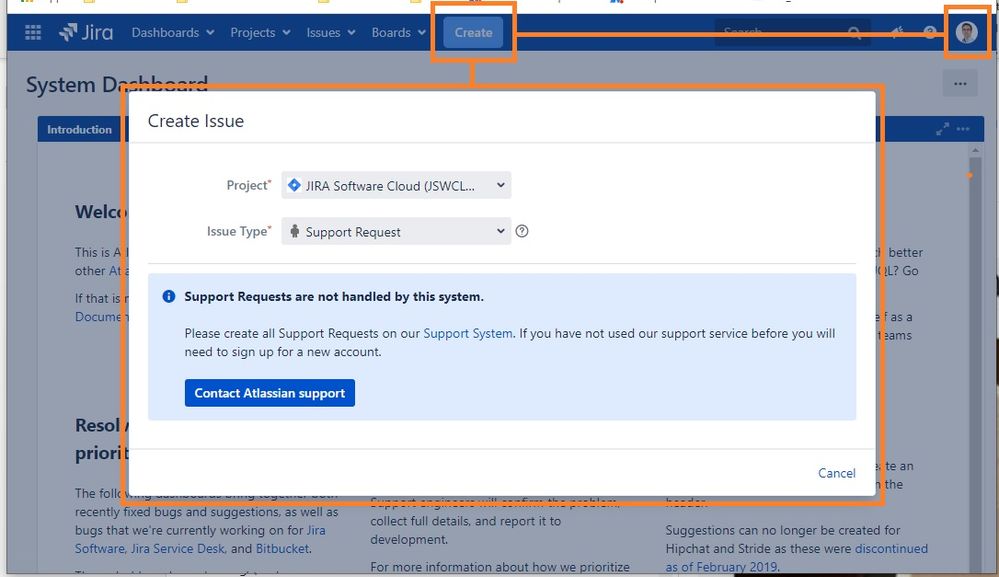Click the info icon in support notice
This screenshot has height=577, width=999.
[168, 296]
